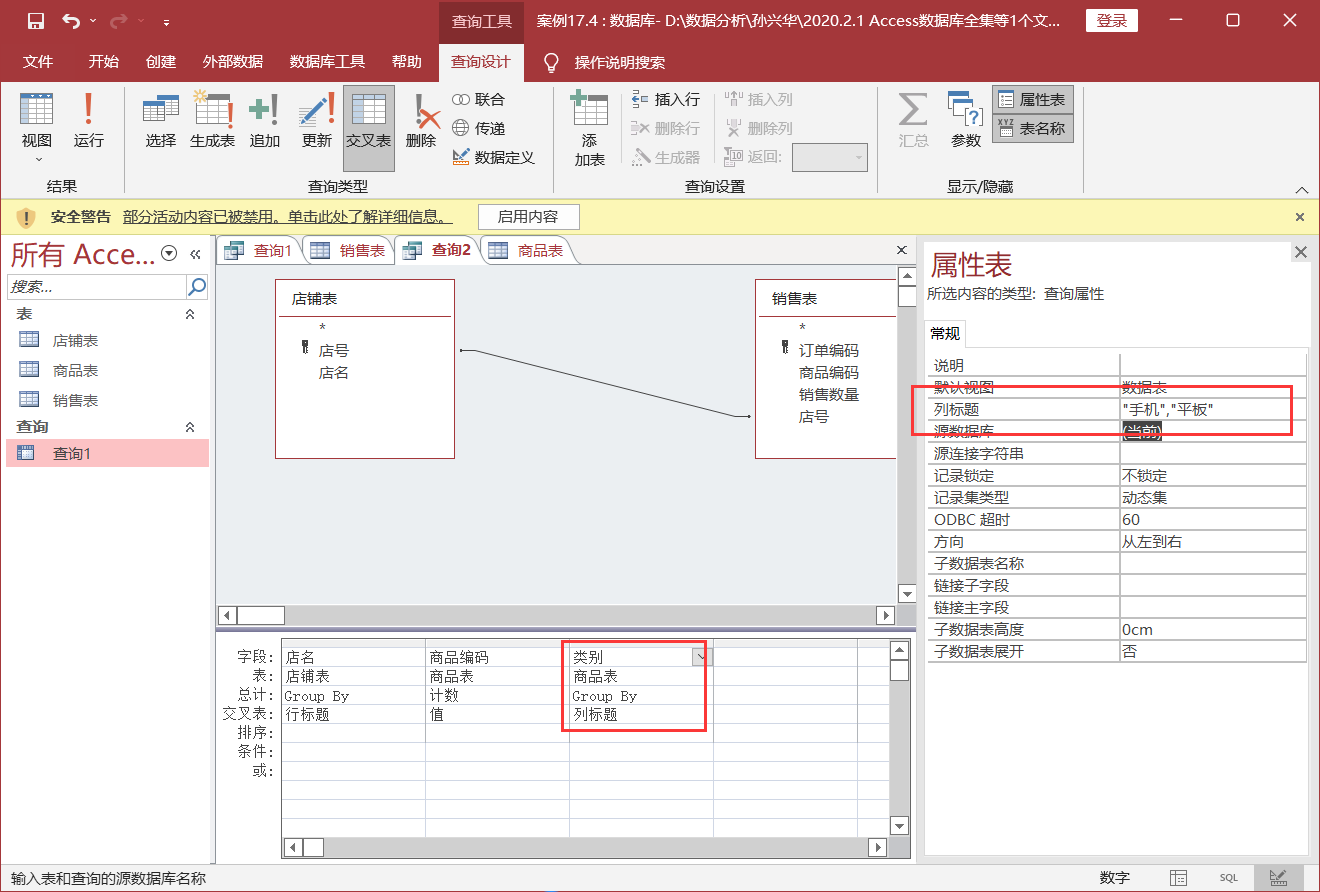The height and width of the screenshot is (892, 1320).
Task: Choose Delete (删除) query type
Action: tap(421, 122)
